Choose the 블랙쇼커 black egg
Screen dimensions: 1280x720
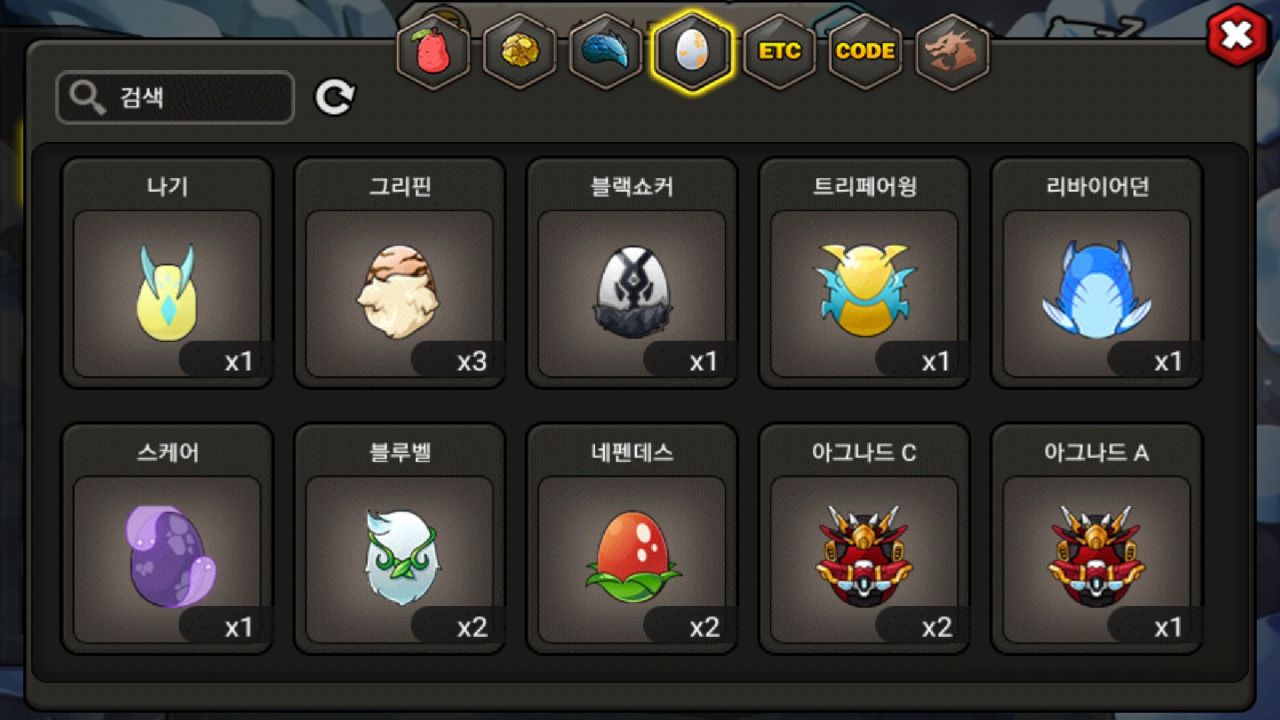632,273
